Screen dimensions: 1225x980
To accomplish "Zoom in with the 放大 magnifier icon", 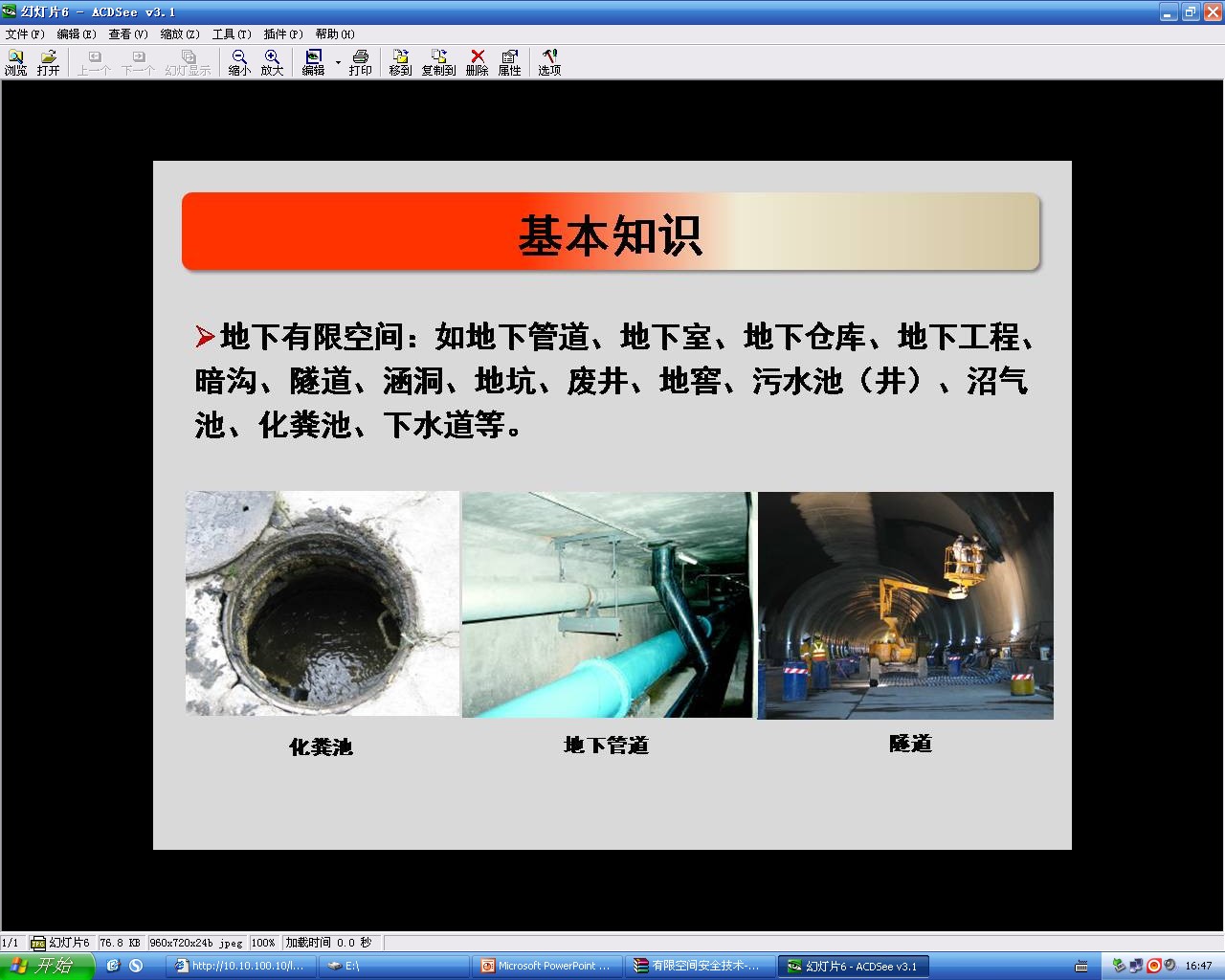I will [272, 62].
